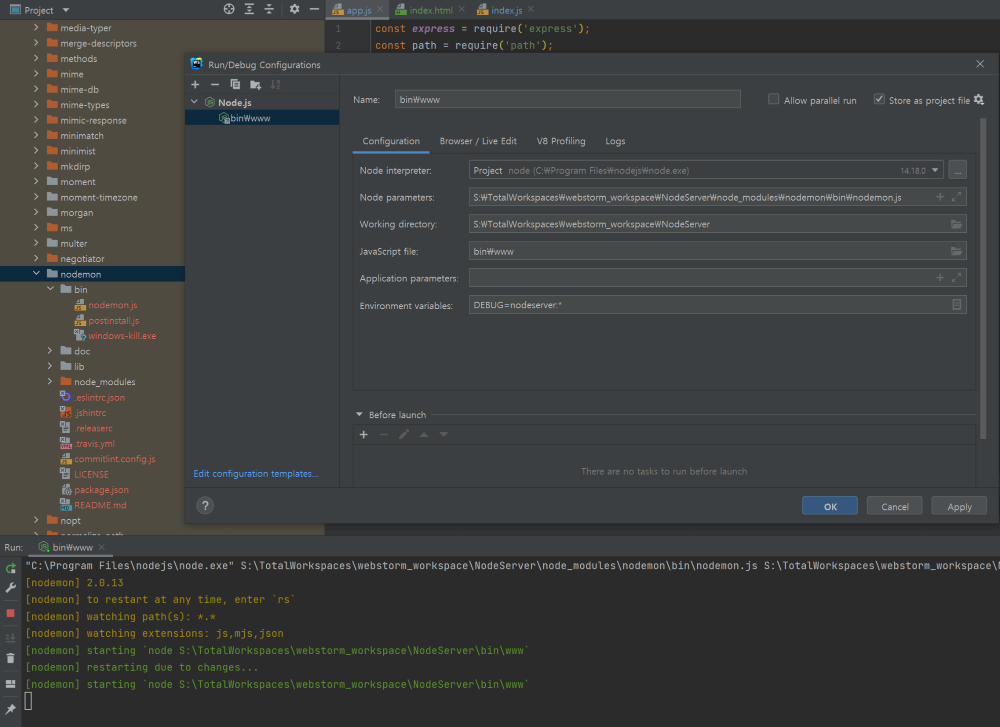Close the bin\www Run tab
Screen dimensions: 1000x727
(101, 547)
